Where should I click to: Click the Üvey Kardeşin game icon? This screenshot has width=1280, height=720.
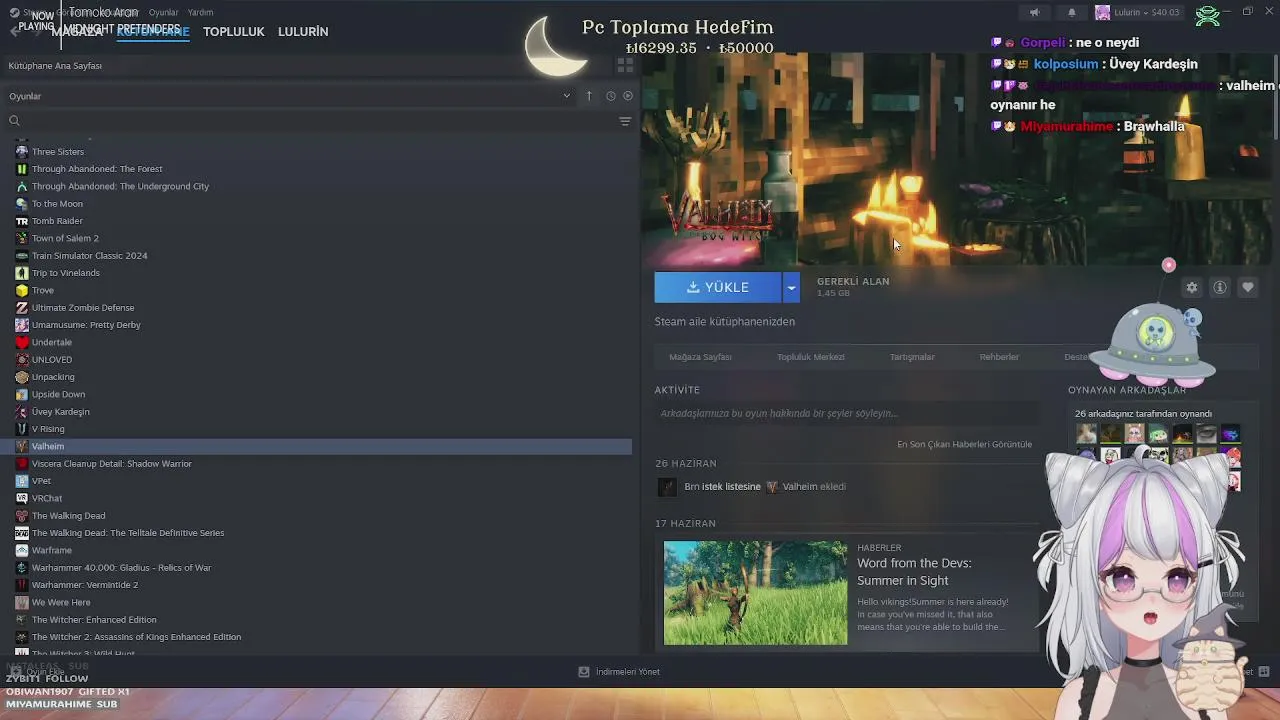(22, 412)
